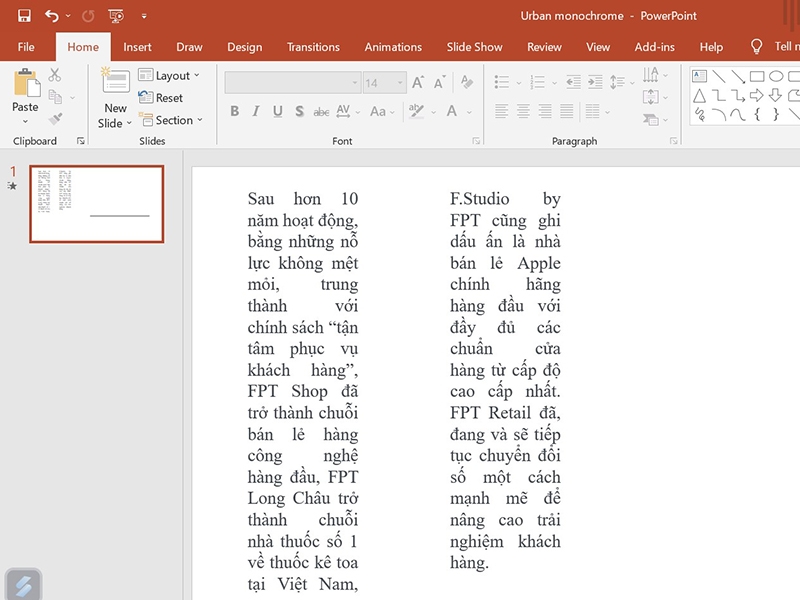Toggle Underline formatting
Viewport: 800px width, 600px height.
click(278, 111)
